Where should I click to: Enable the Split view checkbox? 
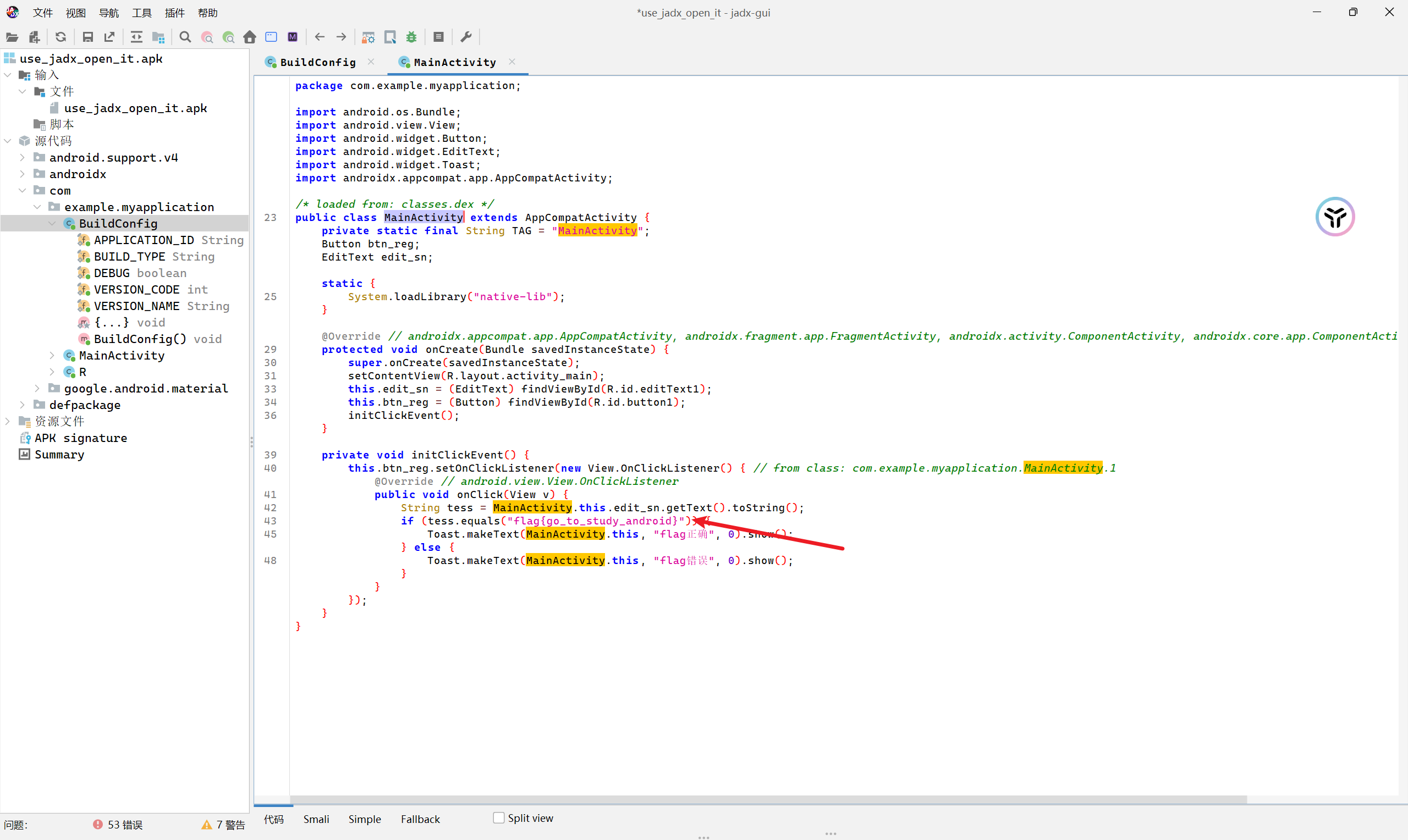[x=499, y=818]
